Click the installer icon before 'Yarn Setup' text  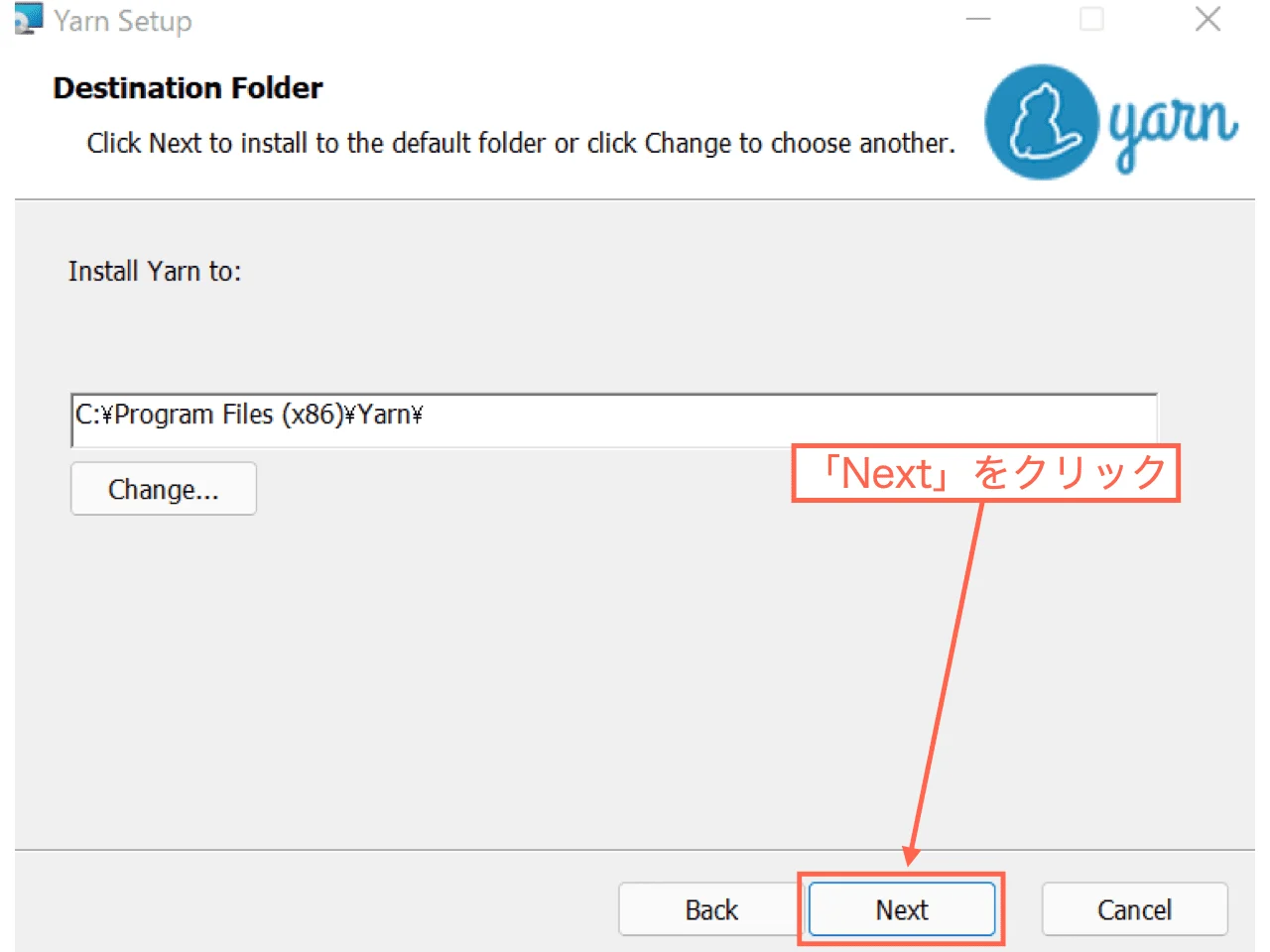(27, 19)
